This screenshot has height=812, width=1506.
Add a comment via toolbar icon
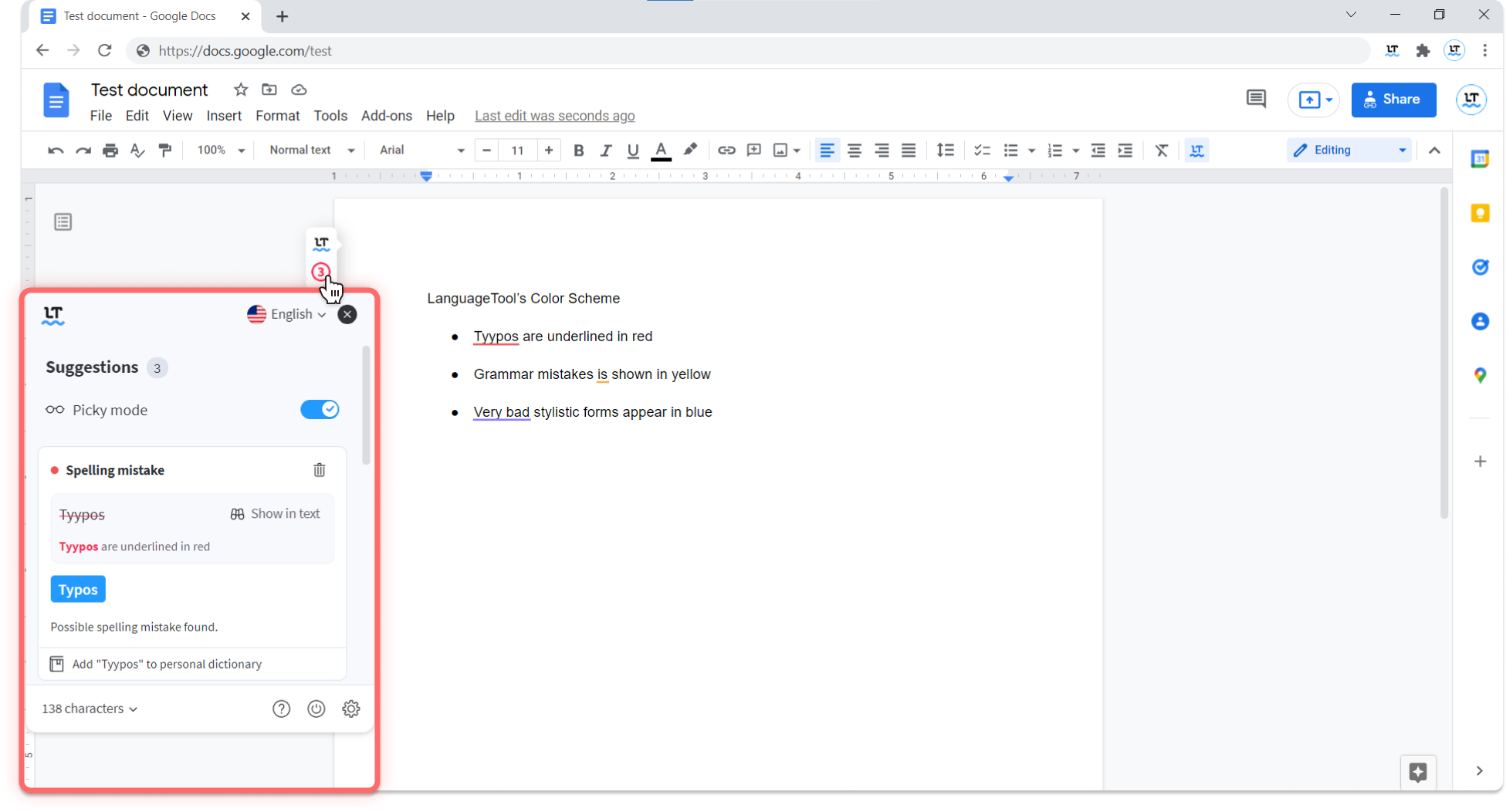point(754,151)
